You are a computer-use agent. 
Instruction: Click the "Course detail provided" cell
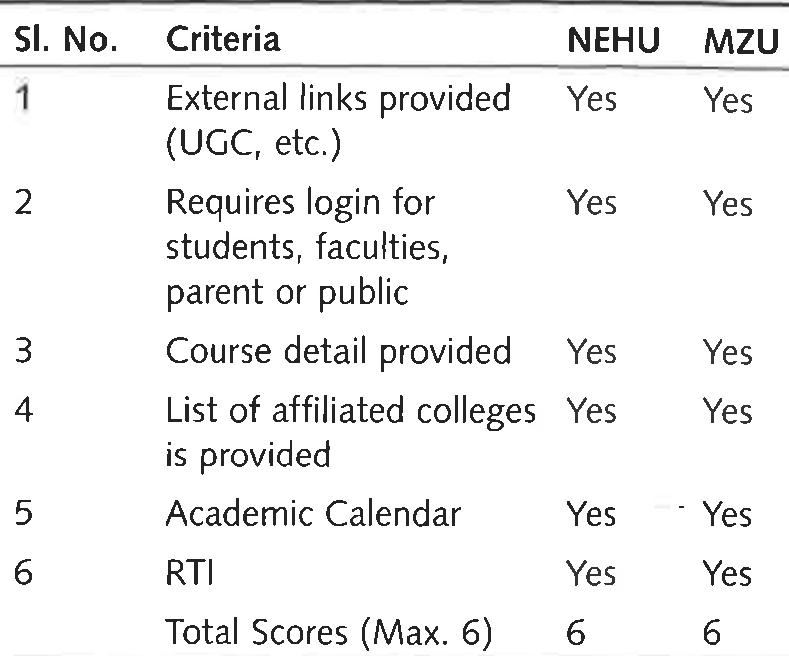click(338, 352)
